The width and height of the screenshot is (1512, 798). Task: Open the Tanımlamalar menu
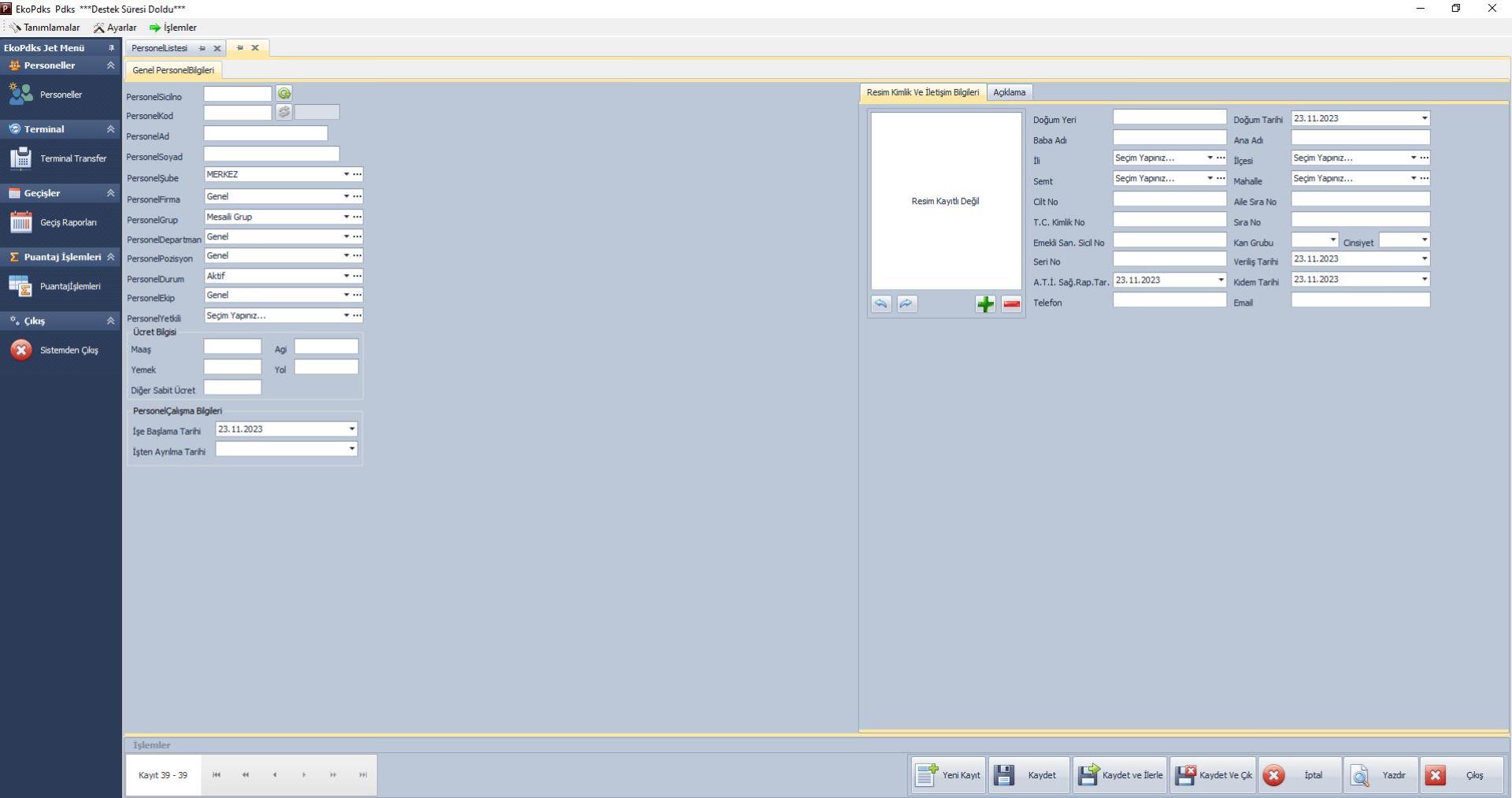[x=46, y=28]
